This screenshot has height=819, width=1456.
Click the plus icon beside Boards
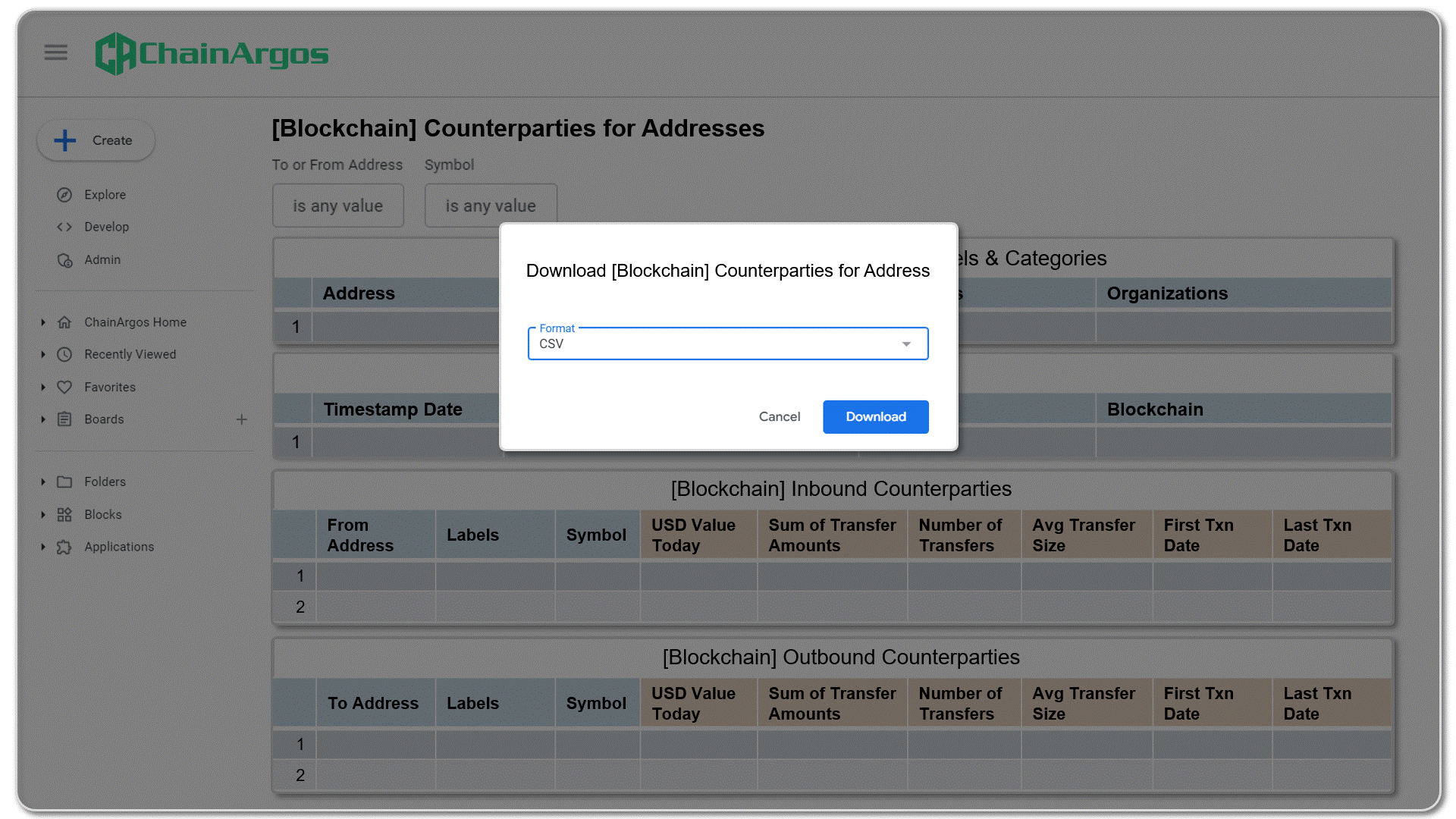point(241,419)
